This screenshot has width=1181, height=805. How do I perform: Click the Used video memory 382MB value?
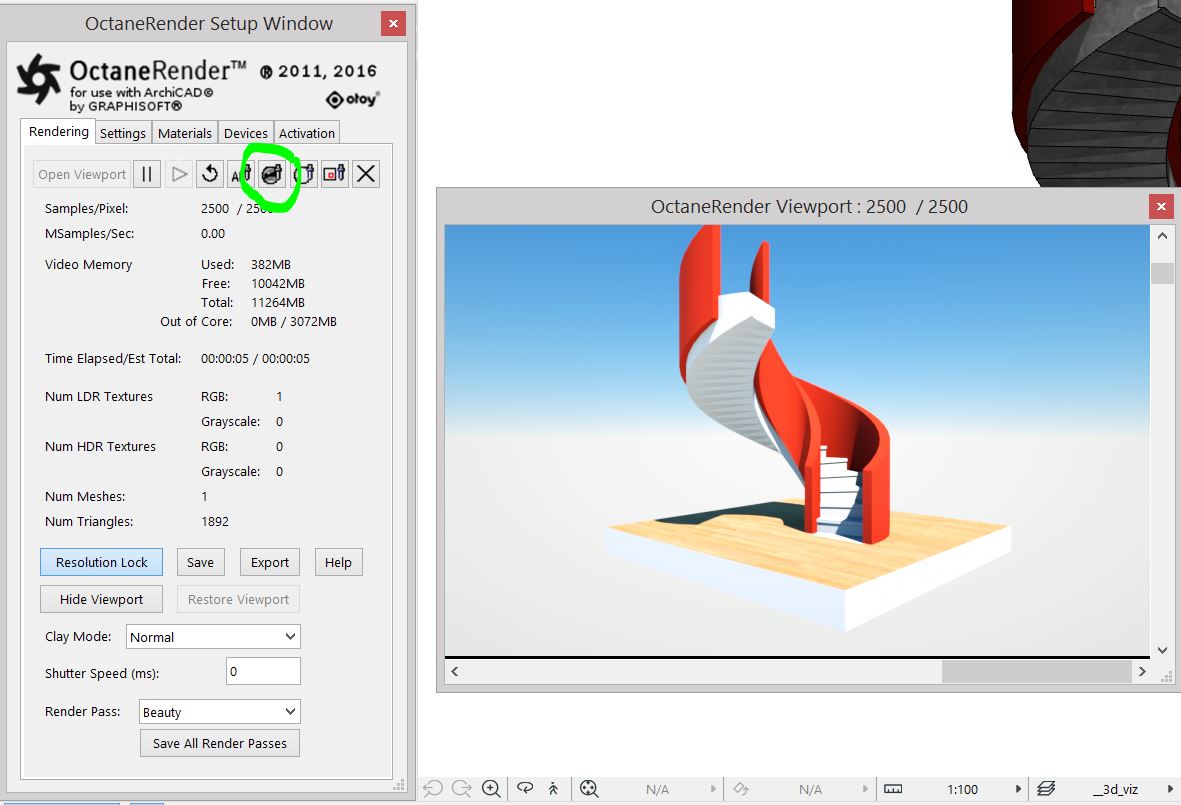pos(270,264)
